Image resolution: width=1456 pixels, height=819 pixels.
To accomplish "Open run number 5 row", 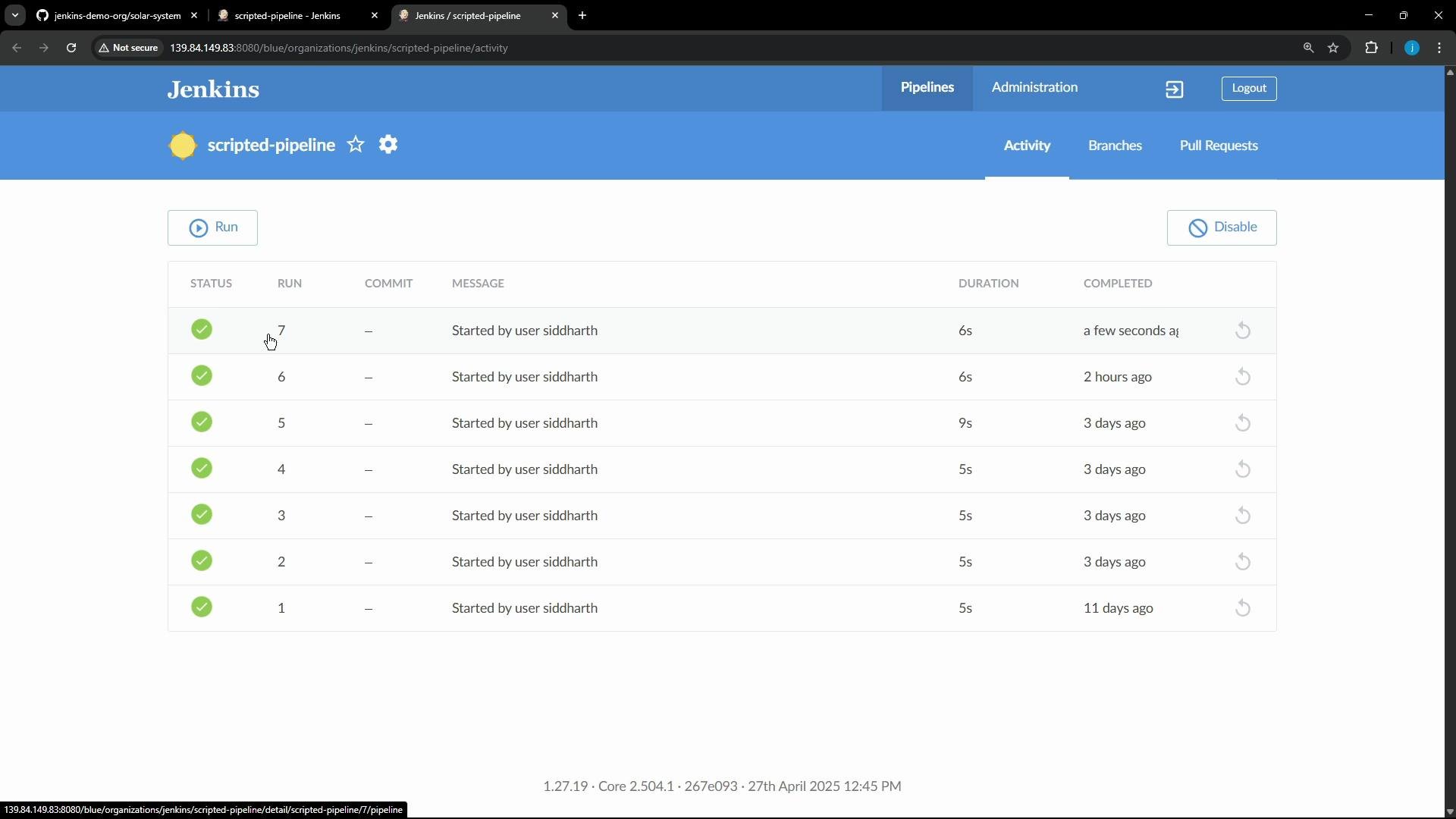I will tap(722, 423).
